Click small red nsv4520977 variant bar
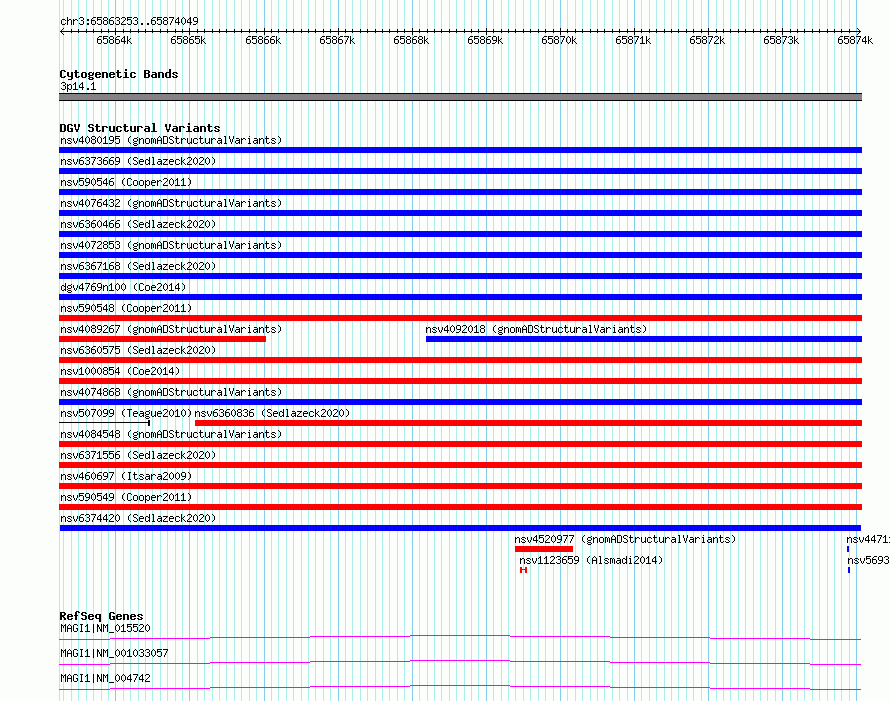The image size is (890, 701). tap(544, 549)
